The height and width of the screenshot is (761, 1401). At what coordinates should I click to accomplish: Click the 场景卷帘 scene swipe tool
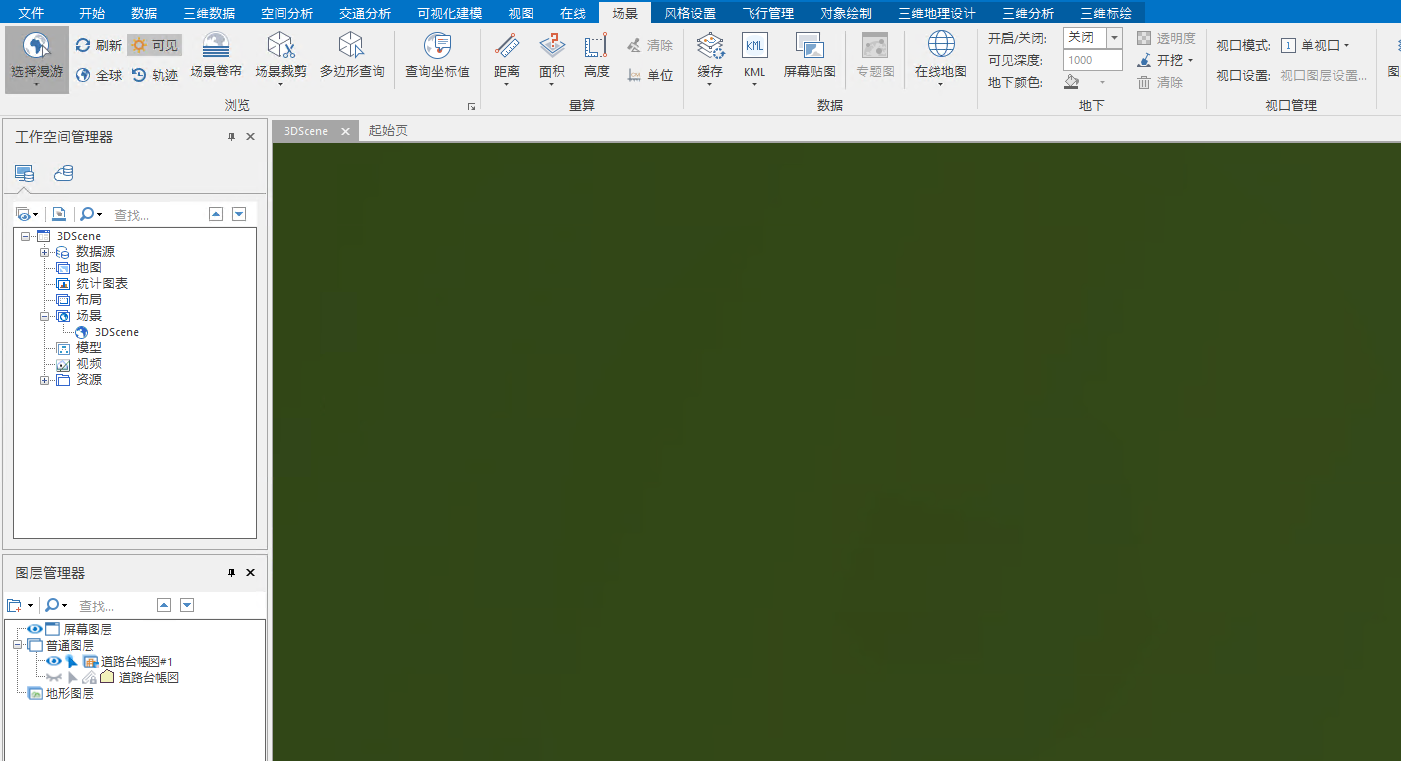click(216, 56)
